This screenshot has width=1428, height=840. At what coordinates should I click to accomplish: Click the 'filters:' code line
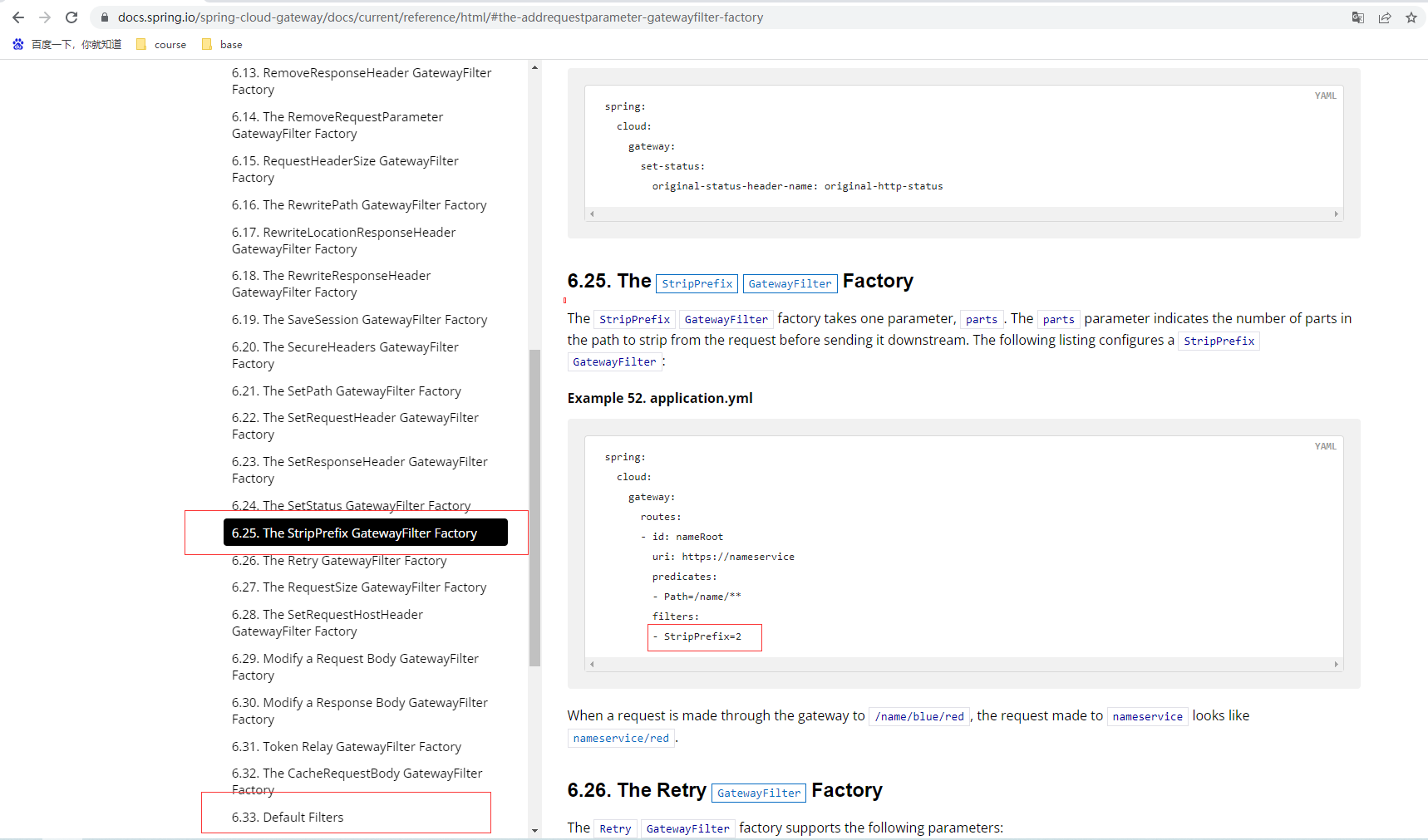coord(676,616)
